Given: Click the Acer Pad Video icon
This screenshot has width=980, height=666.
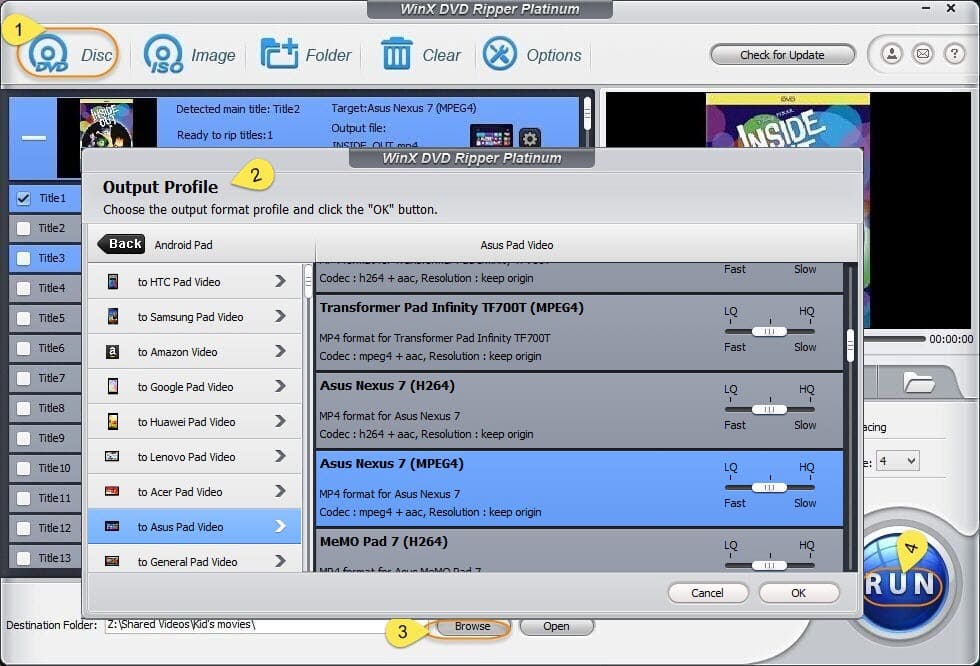Looking at the screenshot, I should [x=112, y=492].
